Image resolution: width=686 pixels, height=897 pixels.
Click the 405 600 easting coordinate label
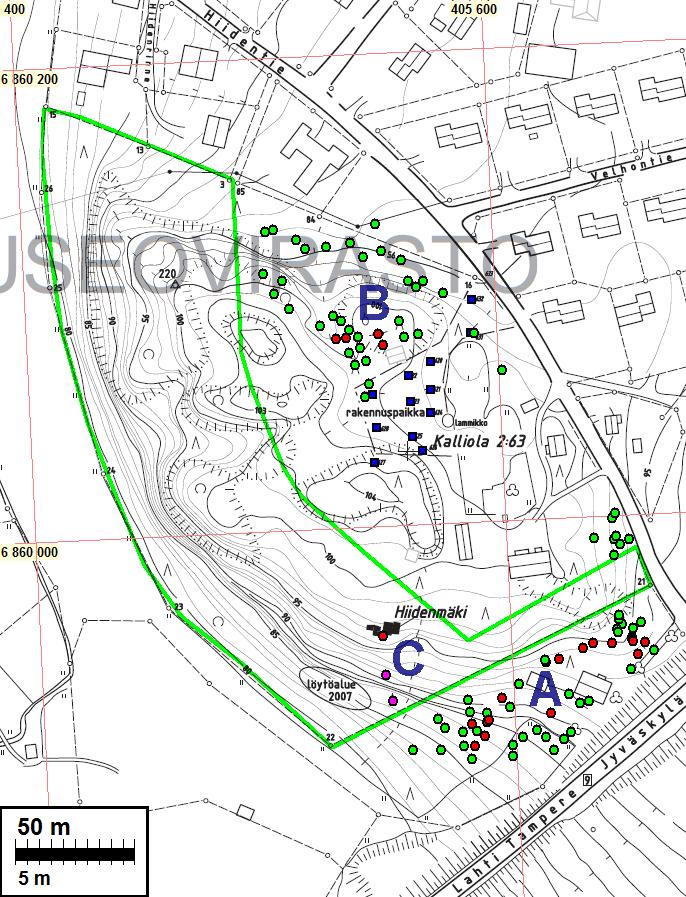[474, 9]
